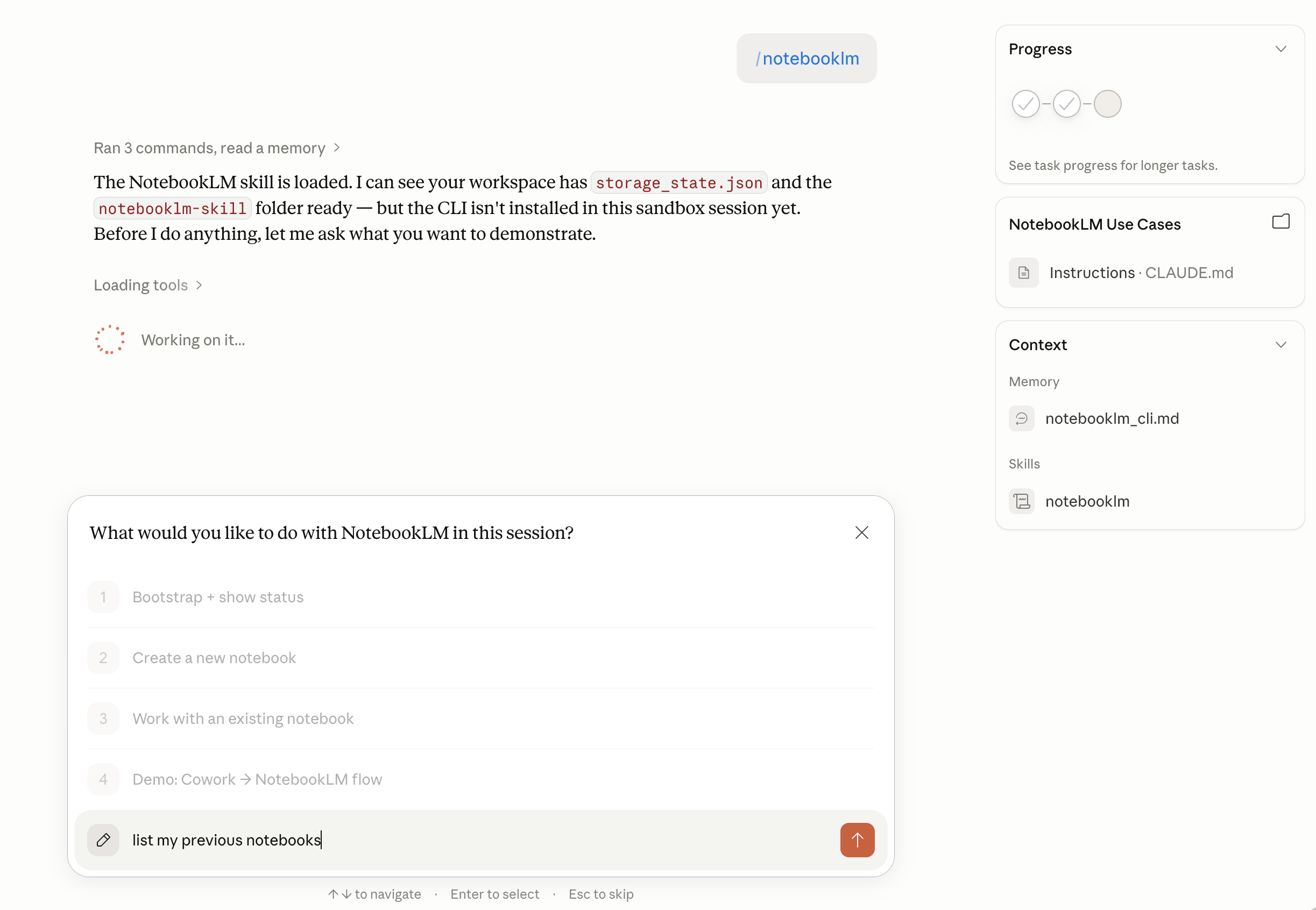The width and height of the screenshot is (1316, 910).
Task: Expand the Loading tools details
Action: tap(148, 285)
